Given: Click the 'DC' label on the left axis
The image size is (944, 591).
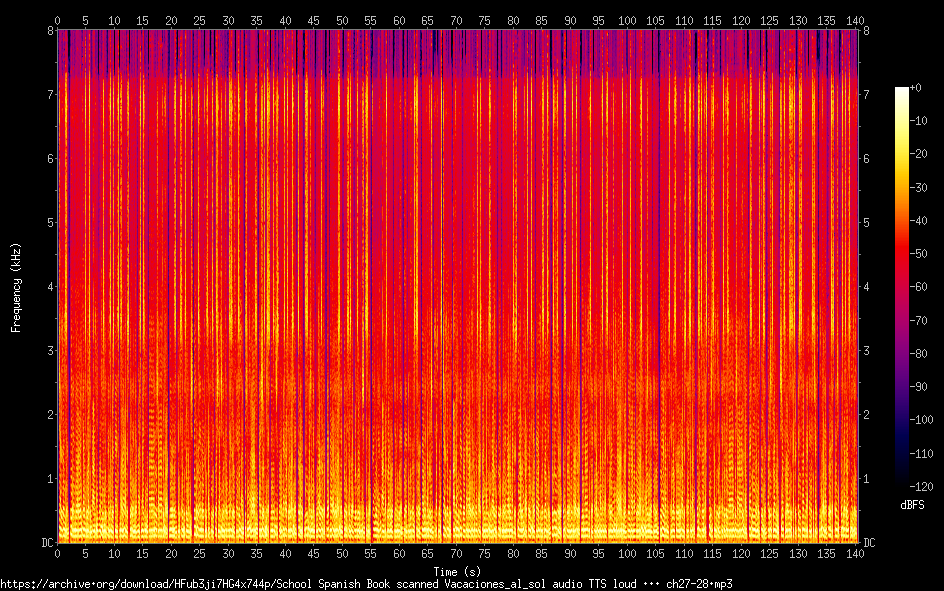Looking at the screenshot, I should (45, 543).
